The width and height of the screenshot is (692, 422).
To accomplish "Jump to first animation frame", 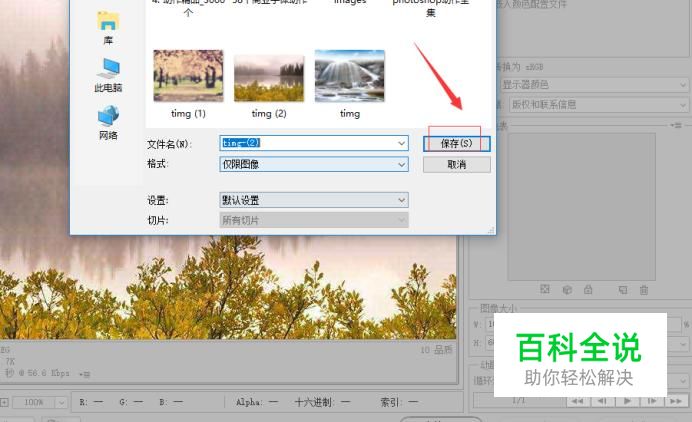I will [x=578, y=401].
